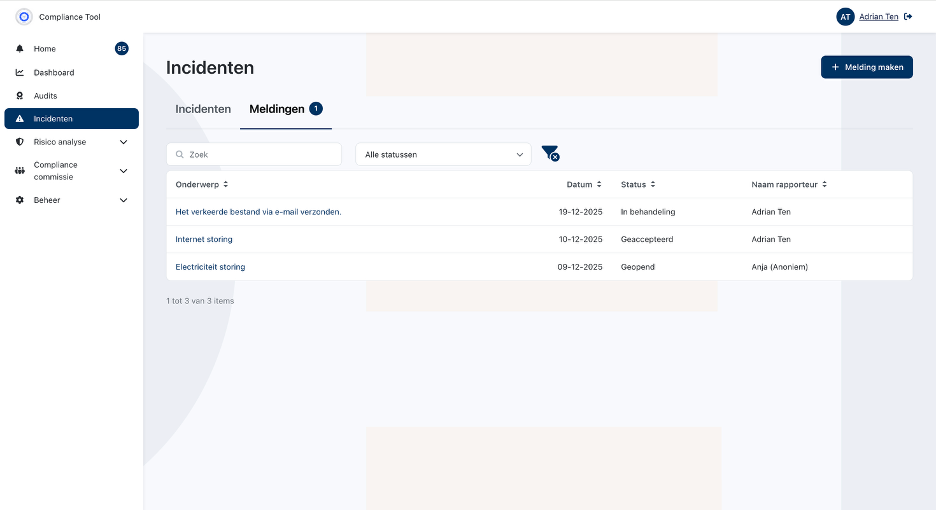Open the Adrian Ten profile link

tap(878, 17)
